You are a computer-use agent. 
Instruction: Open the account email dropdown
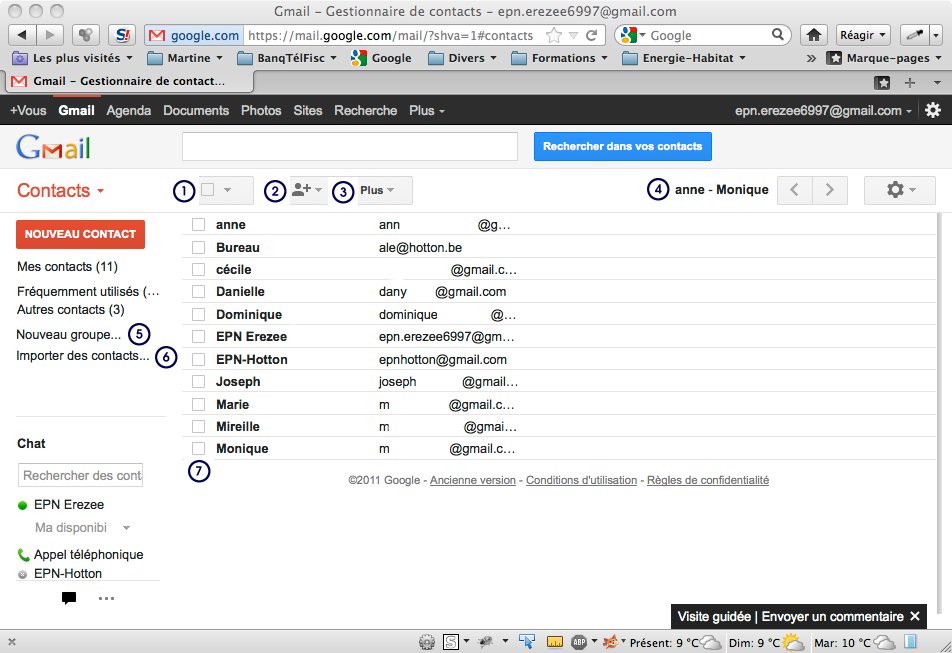823,110
